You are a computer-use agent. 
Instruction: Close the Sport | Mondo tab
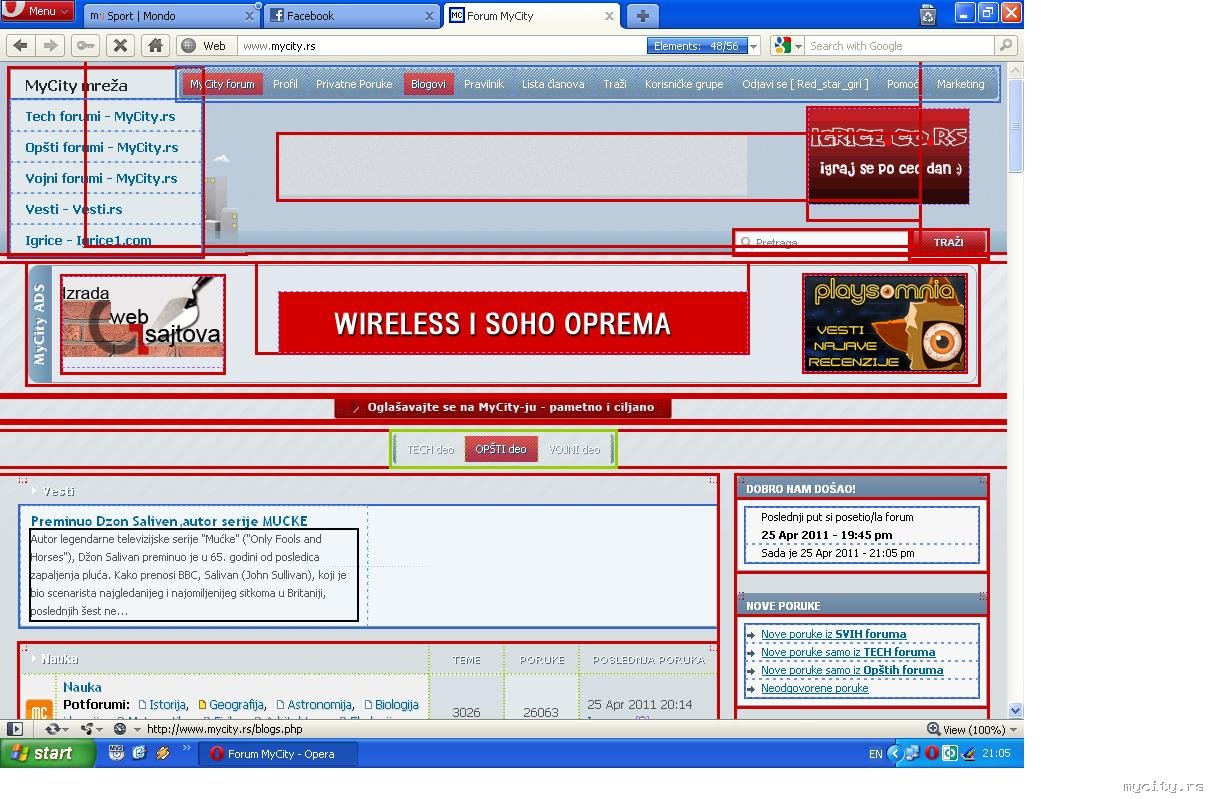[249, 16]
